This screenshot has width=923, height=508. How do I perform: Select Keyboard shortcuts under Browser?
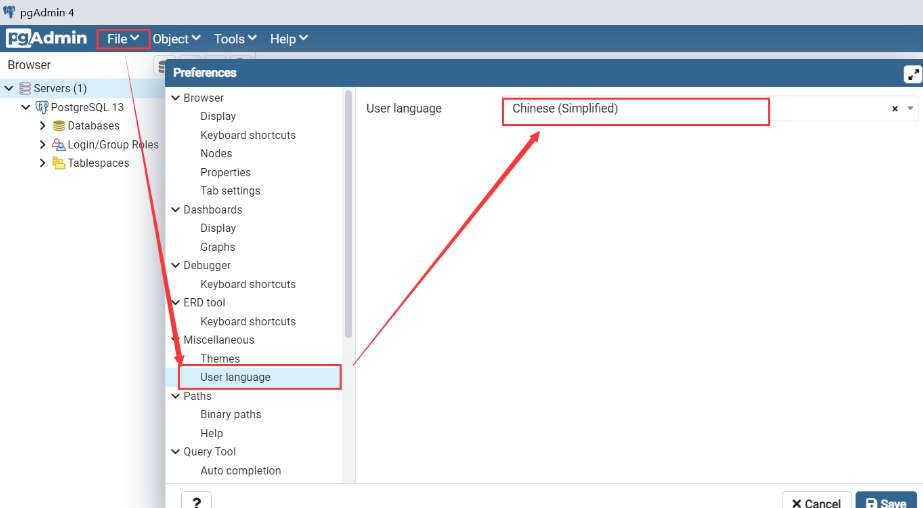click(248, 135)
